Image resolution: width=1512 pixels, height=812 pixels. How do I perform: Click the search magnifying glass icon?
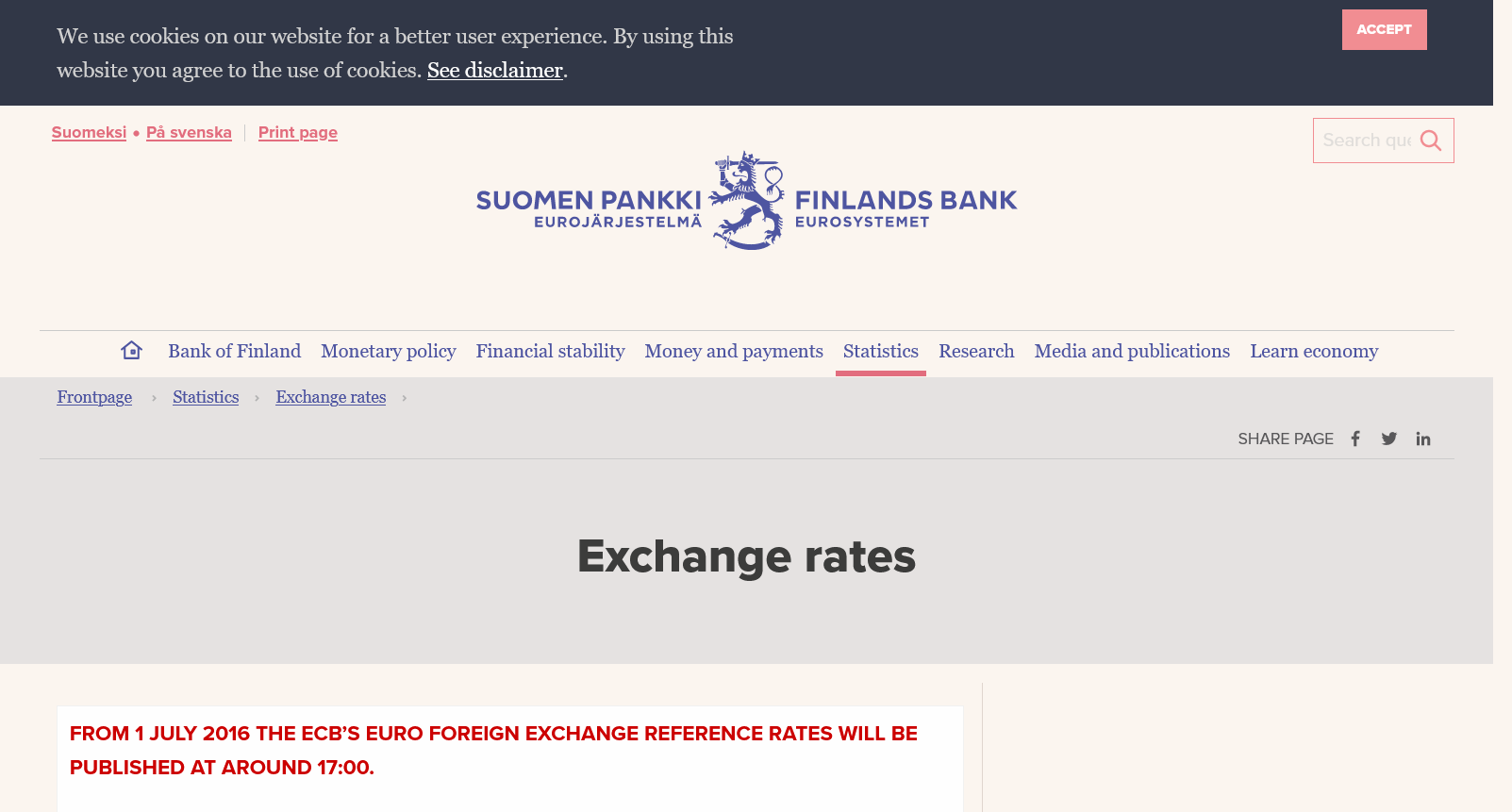(x=1431, y=141)
